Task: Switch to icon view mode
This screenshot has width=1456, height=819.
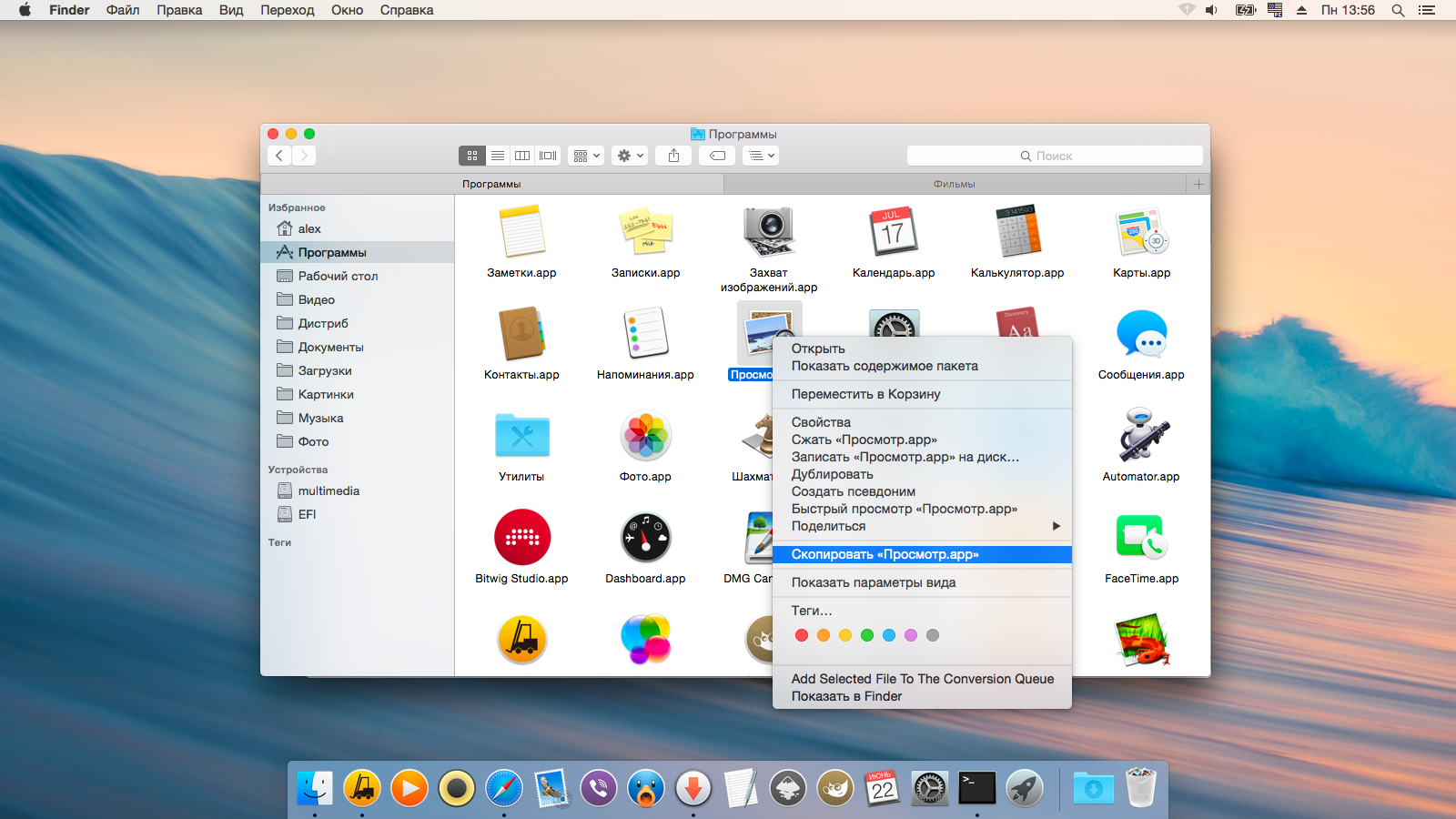Action: (x=472, y=156)
